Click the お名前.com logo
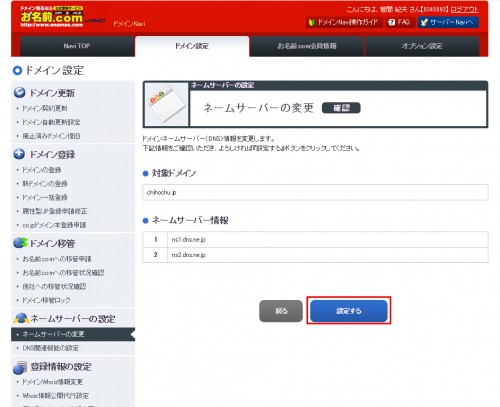 pyautogui.click(x=51, y=16)
